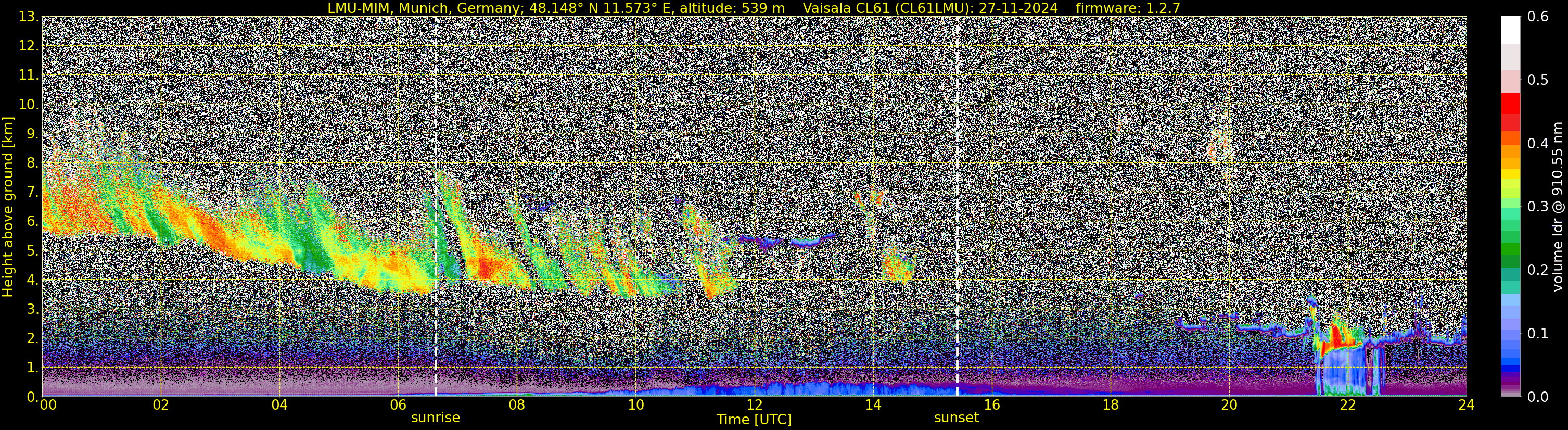
Task: Click the colorbar tick label '0.0'
Action: point(1538,397)
